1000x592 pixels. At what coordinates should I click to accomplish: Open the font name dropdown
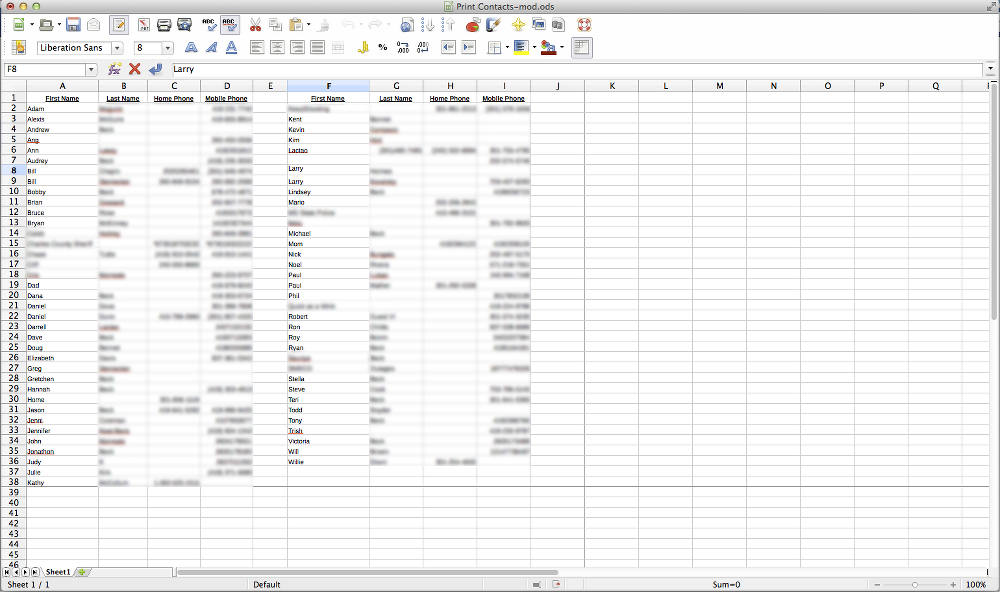pyautogui.click(x=117, y=47)
